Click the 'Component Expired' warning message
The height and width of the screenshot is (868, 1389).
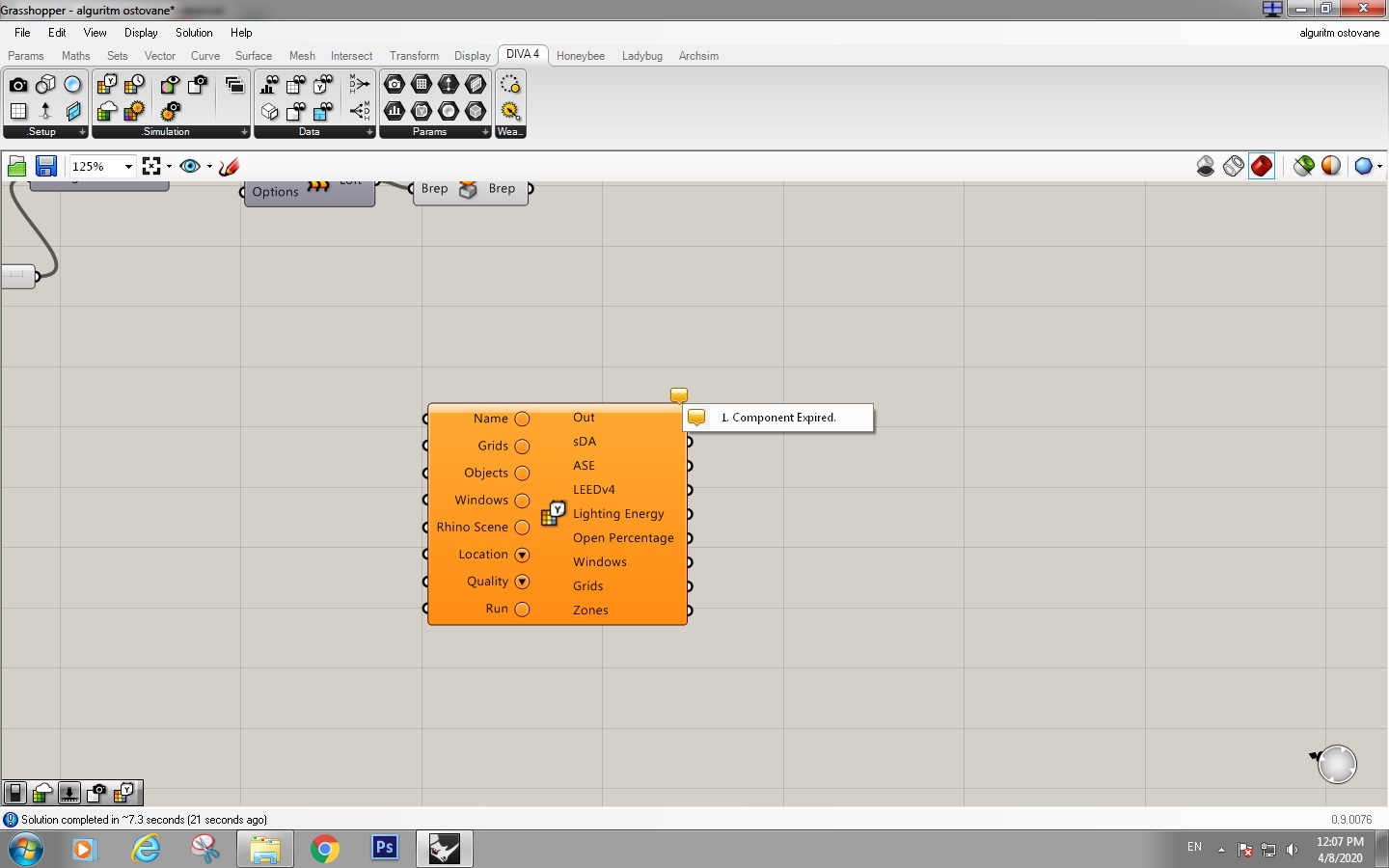tap(777, 418)
